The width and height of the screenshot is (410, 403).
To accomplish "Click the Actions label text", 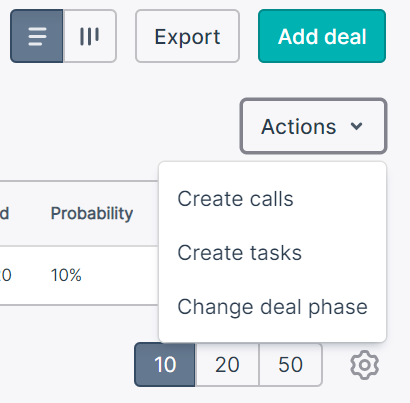I will click(299, 127).
